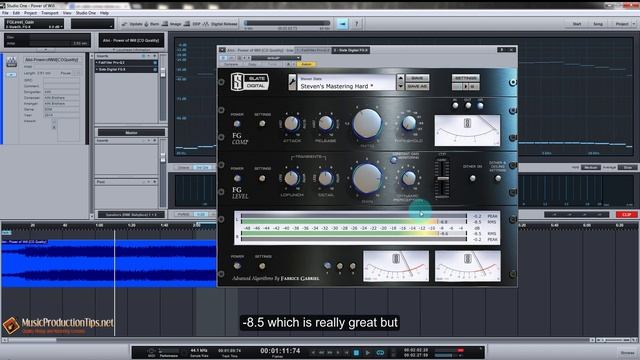The width and height of the screenshot is (640, 360).
Task: Click the SAVE AS preset button
Action: pos(417,86)
